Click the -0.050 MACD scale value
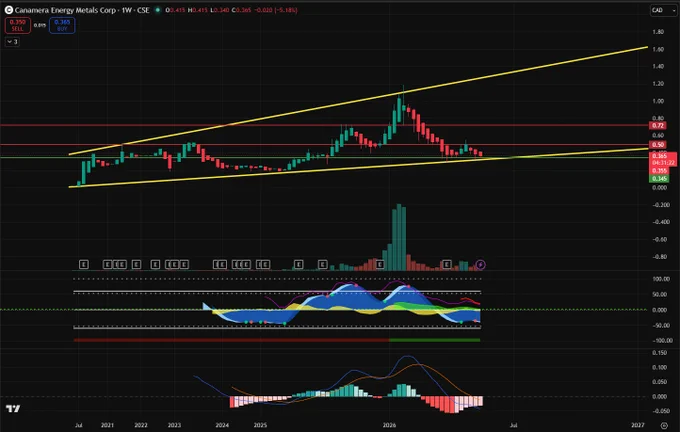The height and width of the screenshot is (432, 680). (660, 411)
